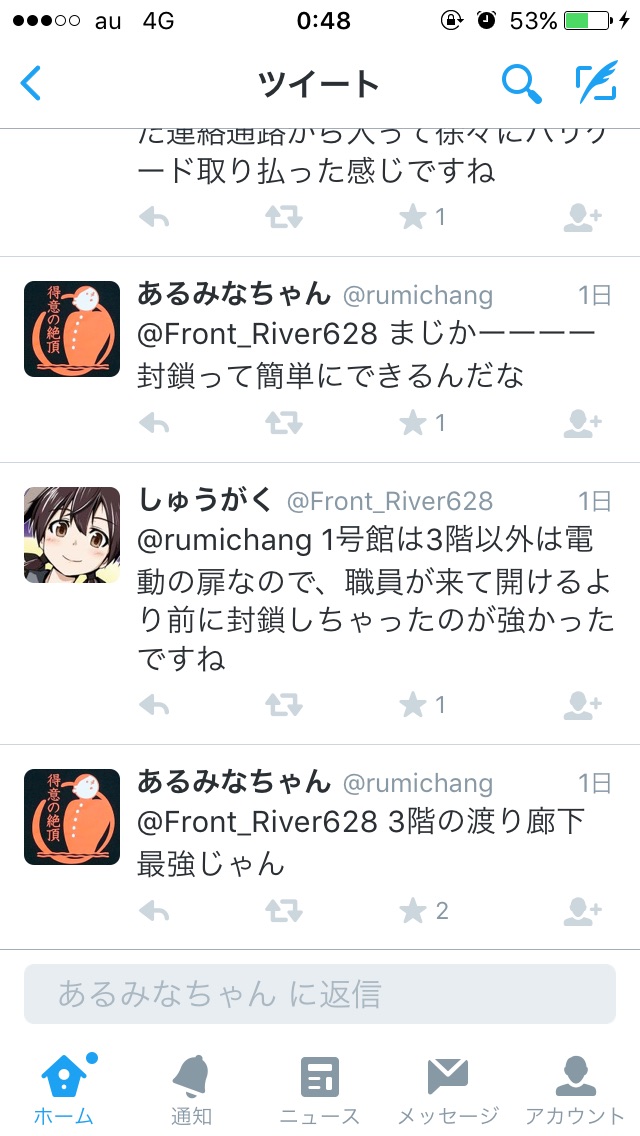Favorite the まじかーーーー tweet with star

coord(412,422)
